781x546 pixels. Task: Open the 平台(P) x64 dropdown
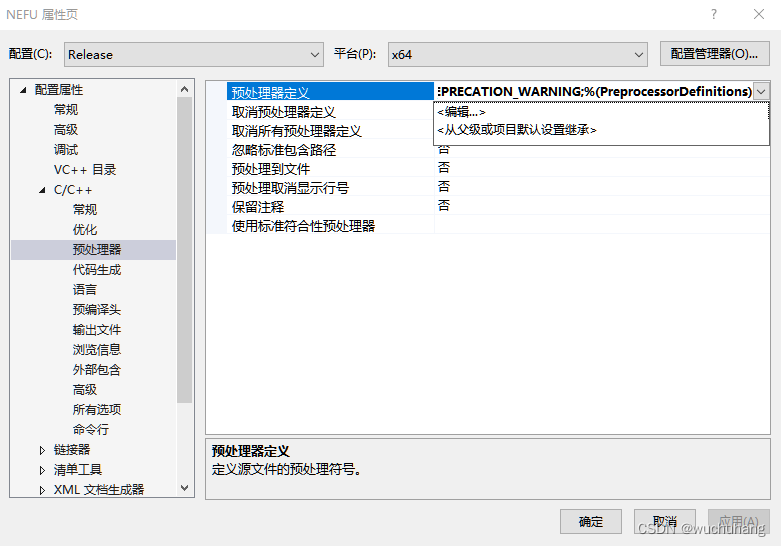point(518,54)
